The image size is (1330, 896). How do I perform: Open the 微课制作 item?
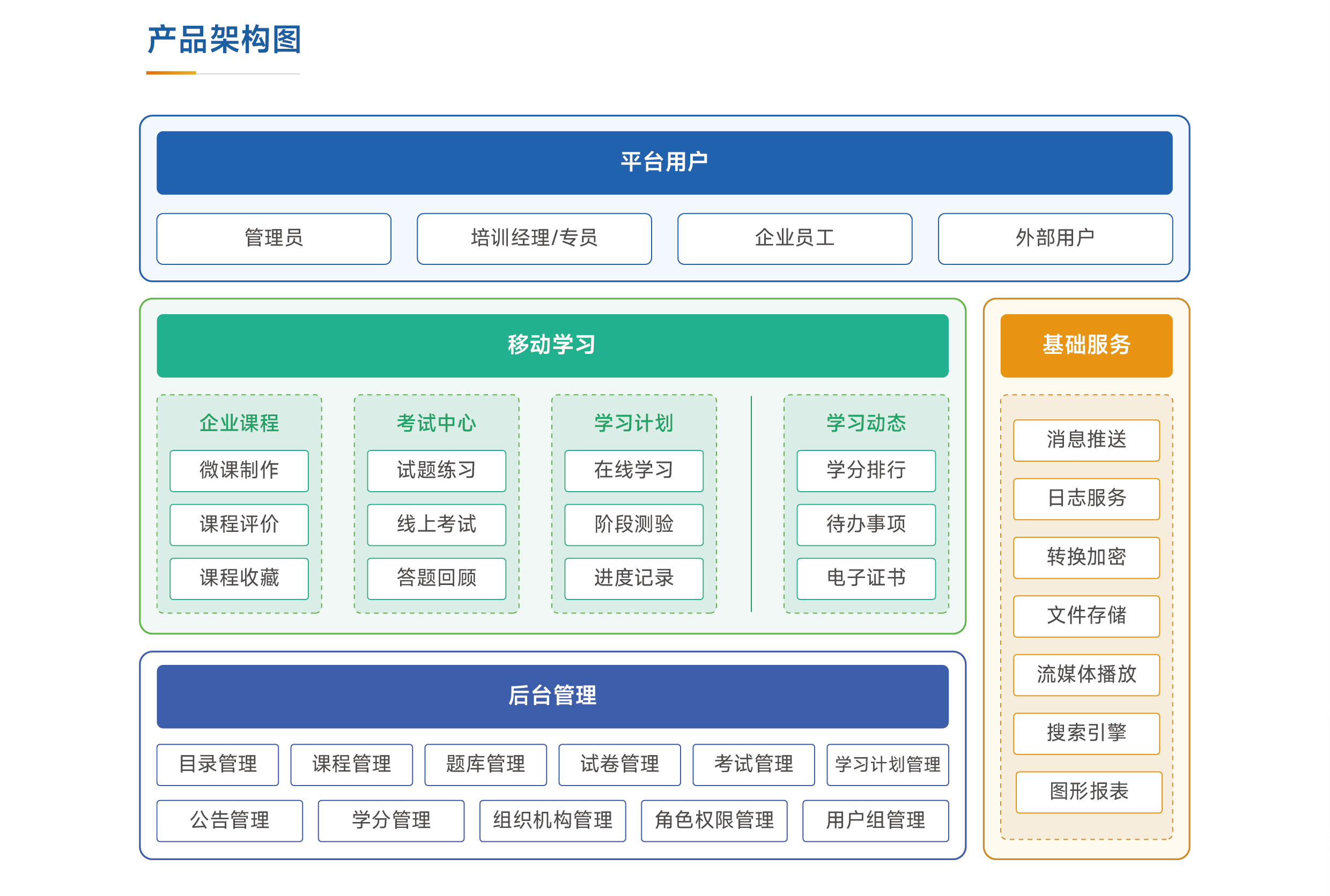(x=239, y=470)
